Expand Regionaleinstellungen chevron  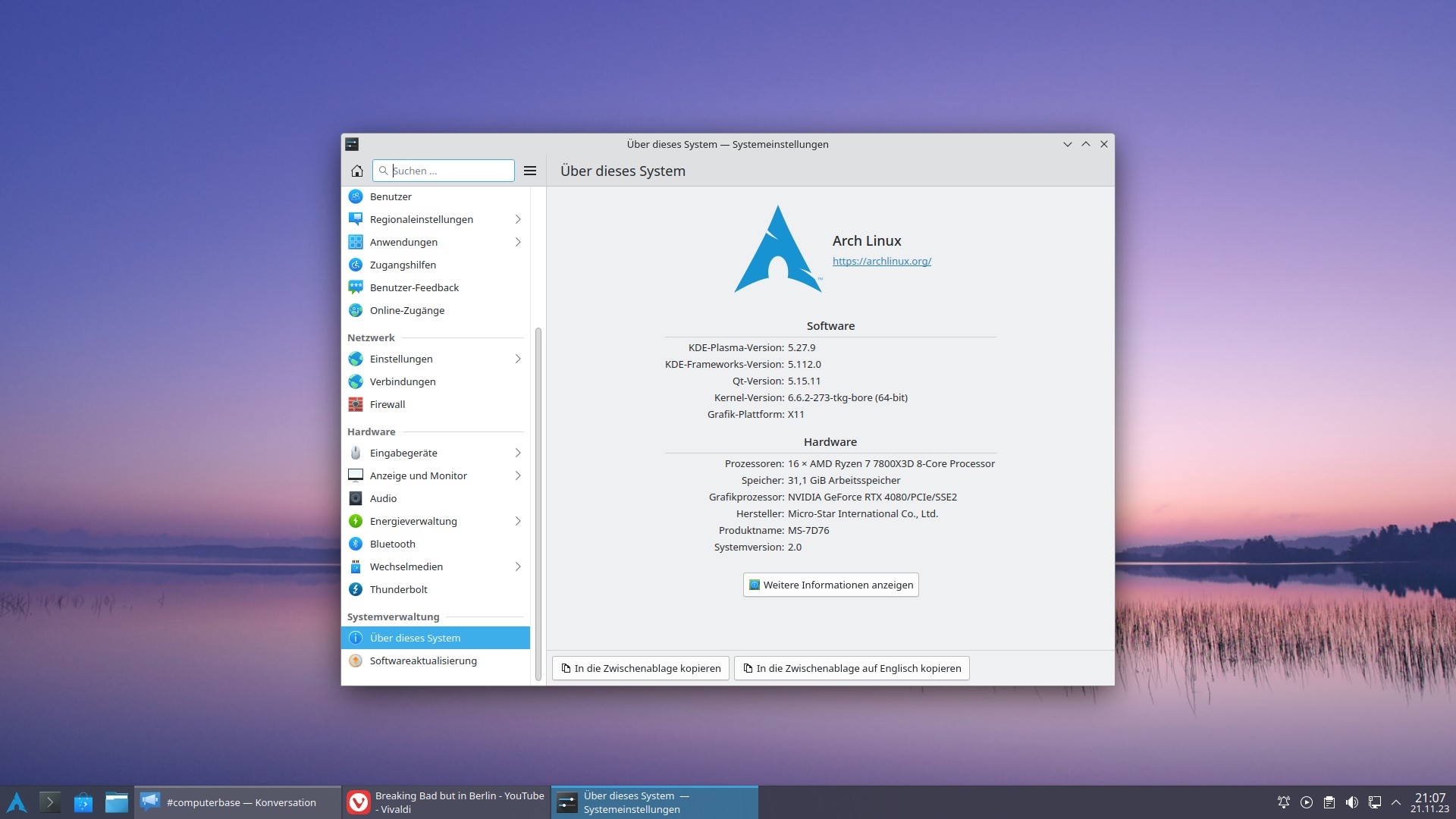(x=518, y=219)
